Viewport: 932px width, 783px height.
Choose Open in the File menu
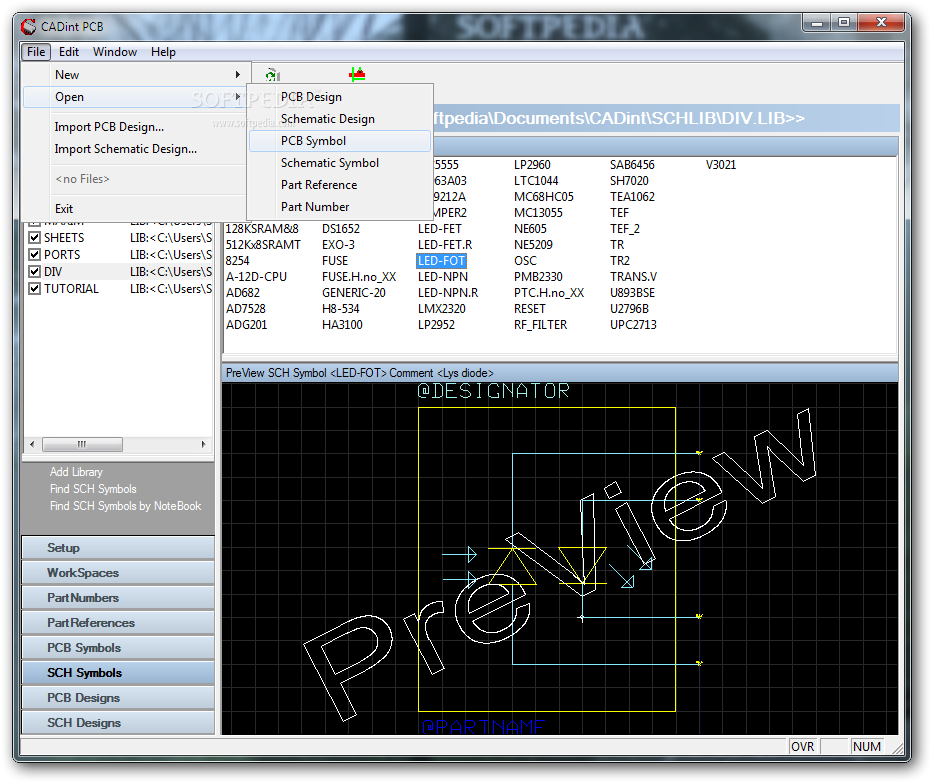pos(134,97)
